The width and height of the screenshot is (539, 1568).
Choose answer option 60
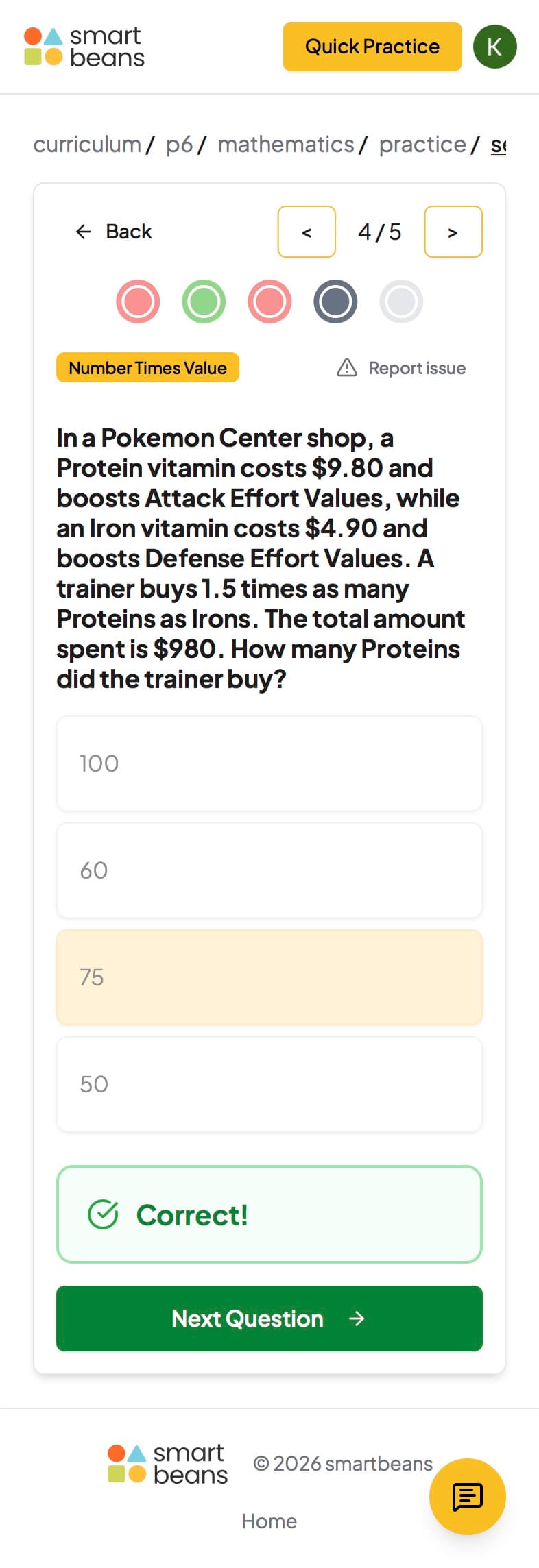click(x=269, y=870)
